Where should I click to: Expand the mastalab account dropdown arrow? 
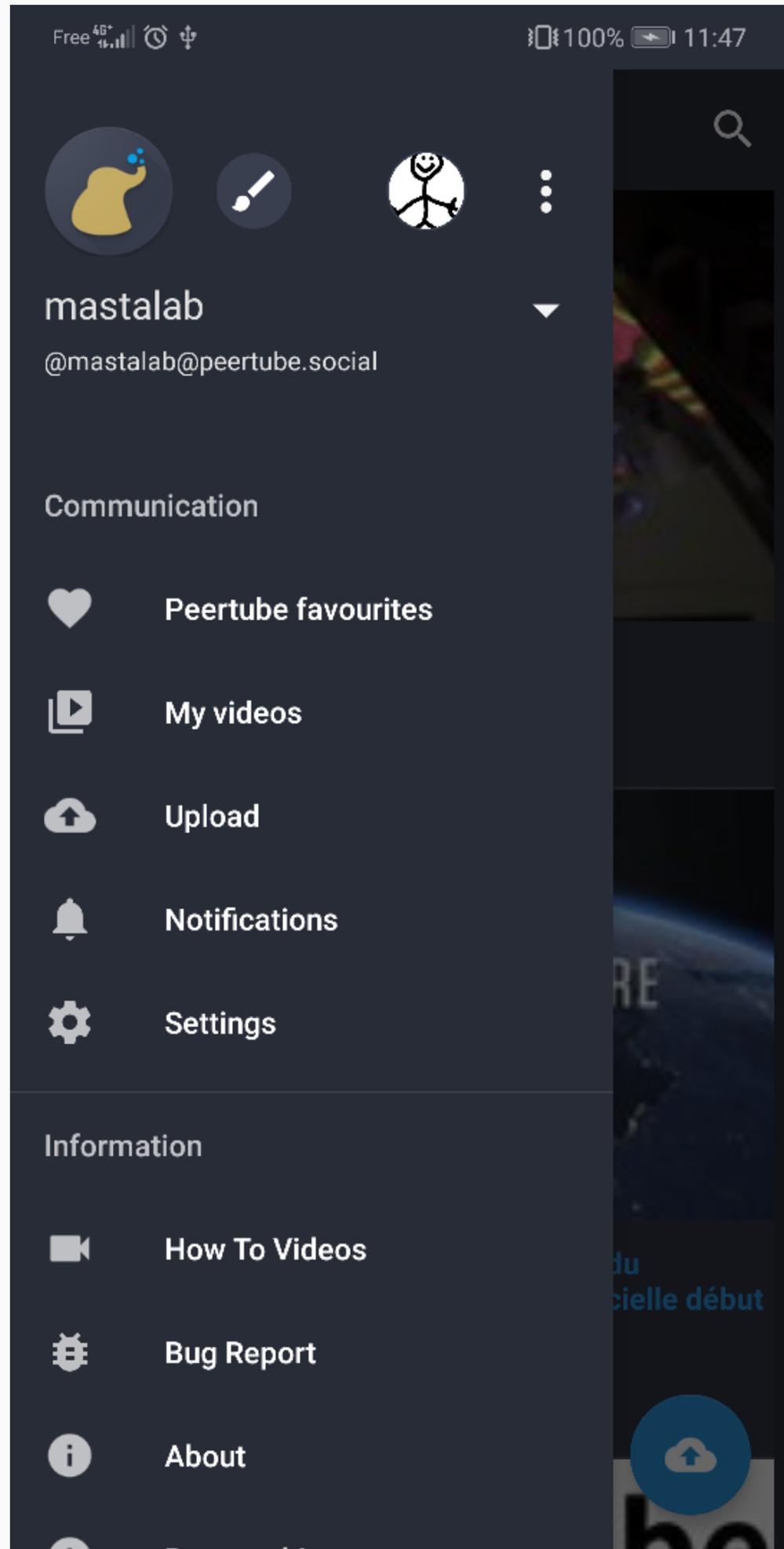(546, 310)
